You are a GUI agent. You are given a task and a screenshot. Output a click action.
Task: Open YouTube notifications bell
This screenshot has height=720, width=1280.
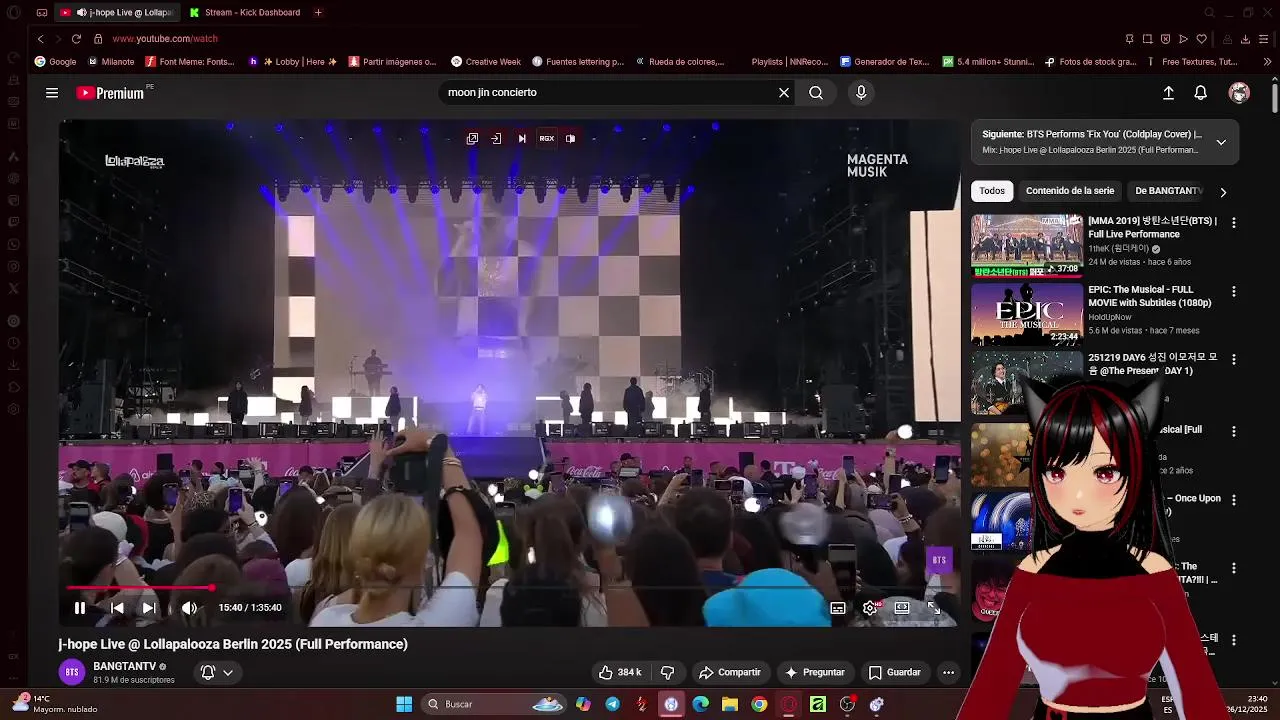(x=1200, y=93)
